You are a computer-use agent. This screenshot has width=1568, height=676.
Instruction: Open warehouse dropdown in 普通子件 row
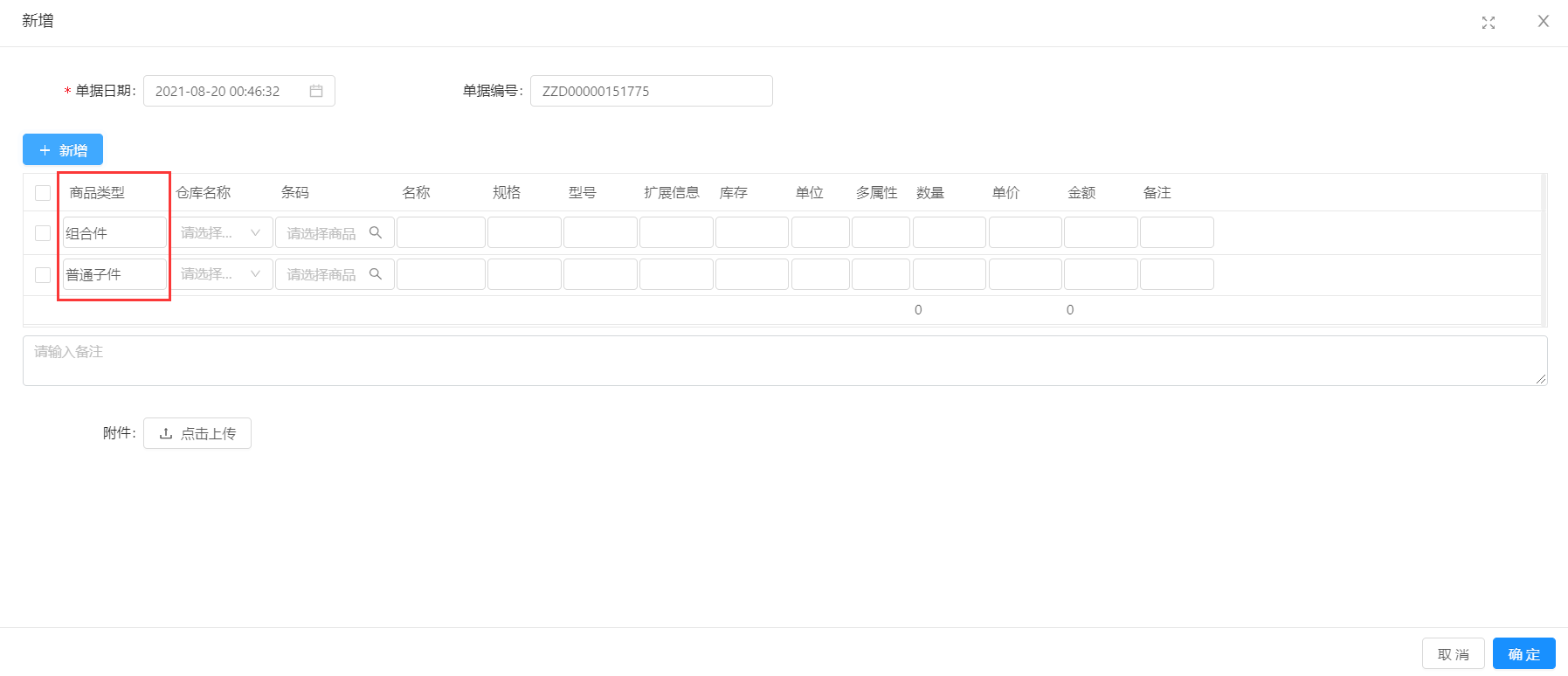pos(221,274)
